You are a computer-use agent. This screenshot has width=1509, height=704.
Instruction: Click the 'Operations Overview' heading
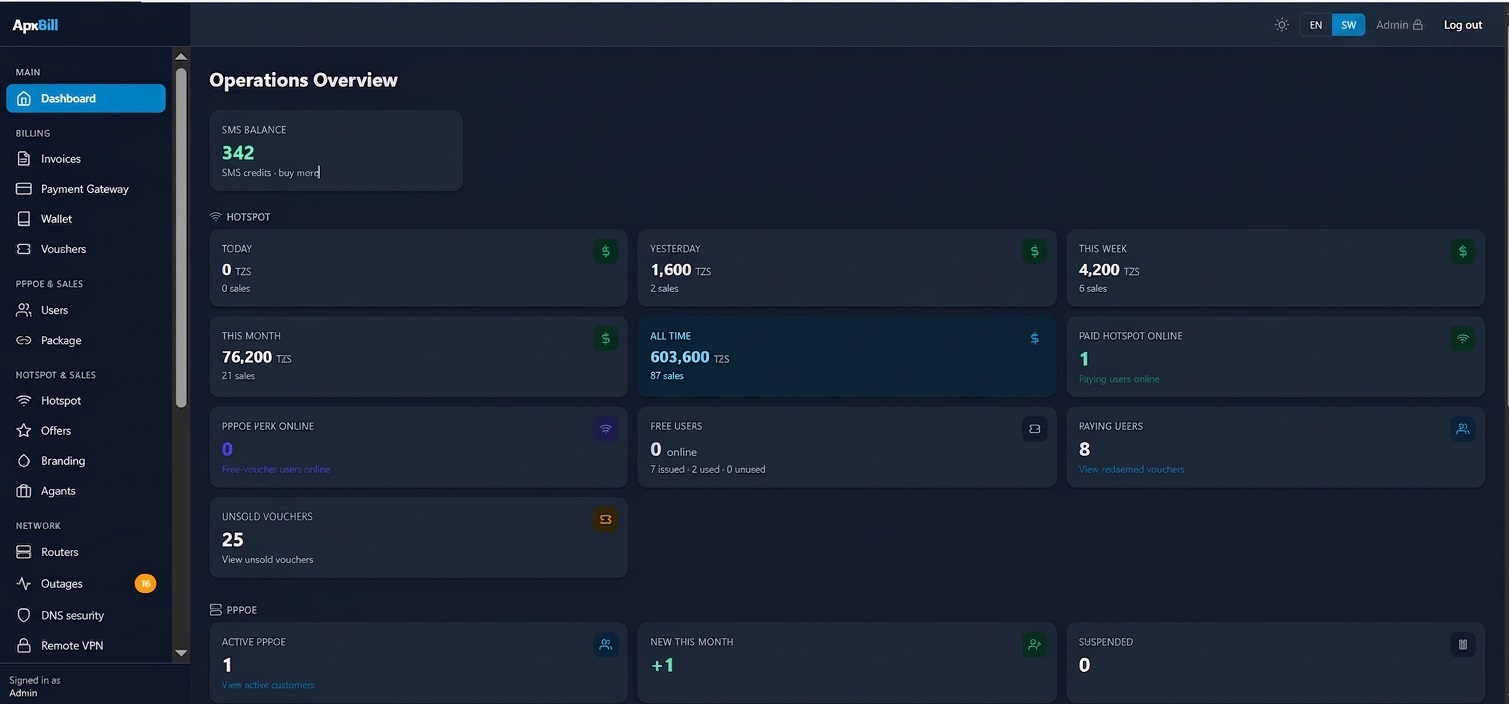coord(303,80)
